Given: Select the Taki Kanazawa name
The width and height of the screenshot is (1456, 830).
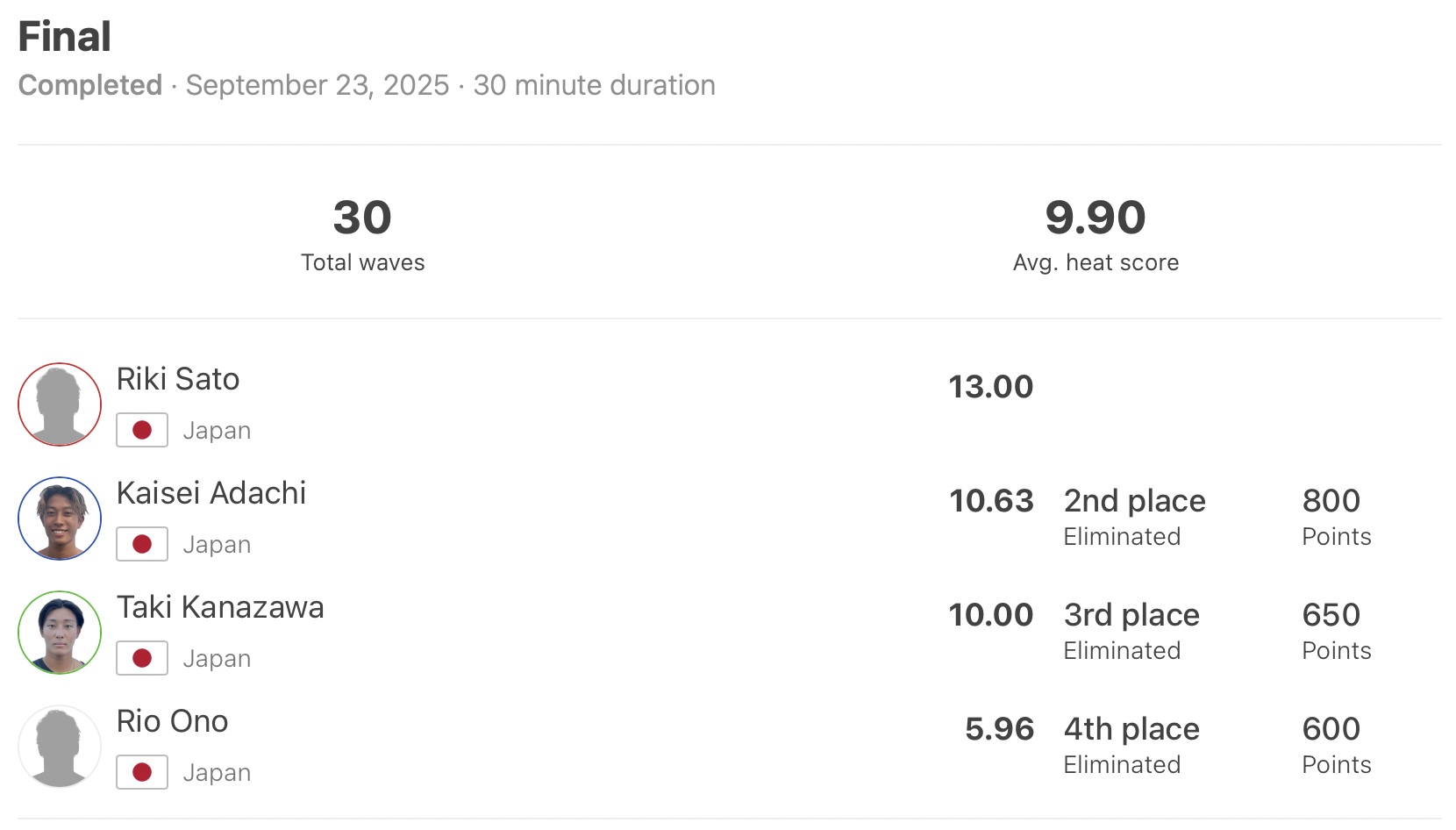Looking at the screenshot, I should click(x=220, y=607).
